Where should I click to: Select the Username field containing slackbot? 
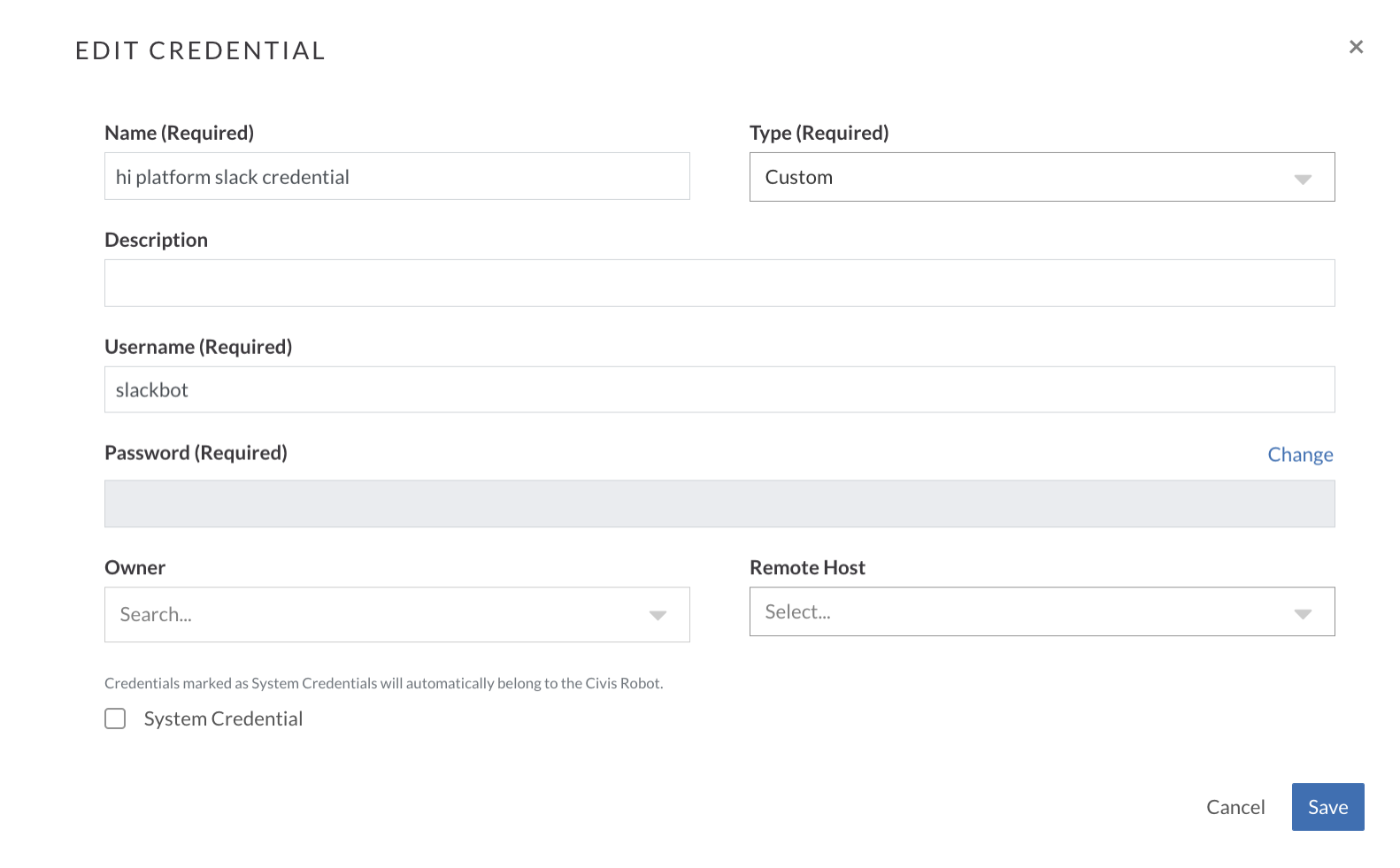(719, 389)
